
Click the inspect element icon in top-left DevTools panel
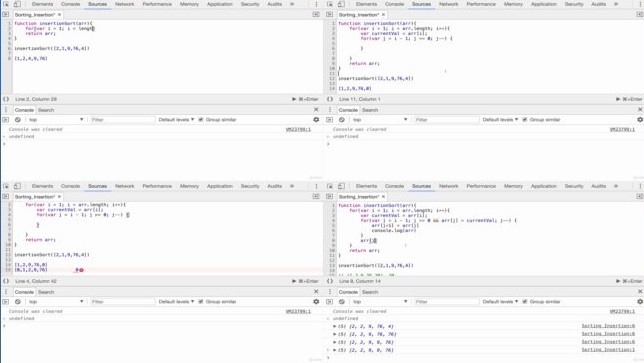click(6, 4)
